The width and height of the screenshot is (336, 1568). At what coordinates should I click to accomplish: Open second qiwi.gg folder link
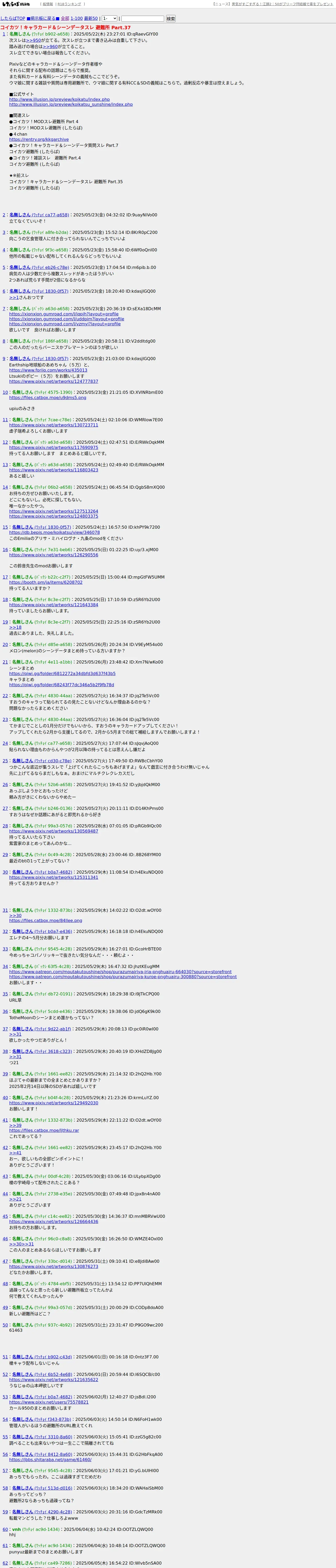61,685
